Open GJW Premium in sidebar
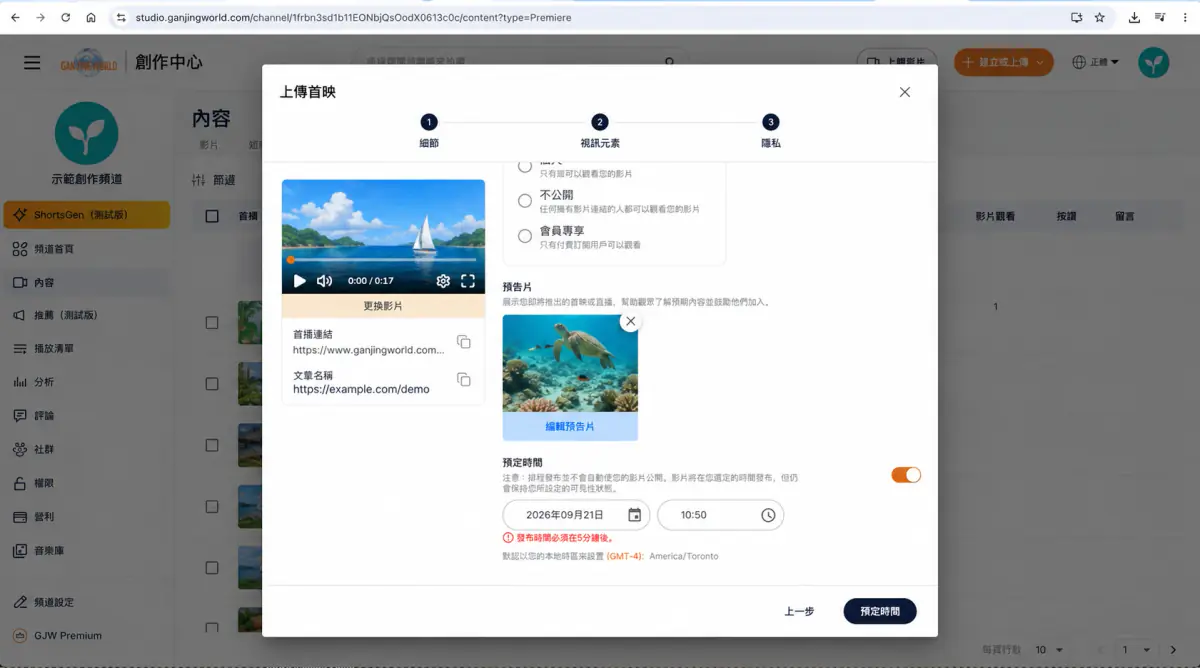 [86, 635]
